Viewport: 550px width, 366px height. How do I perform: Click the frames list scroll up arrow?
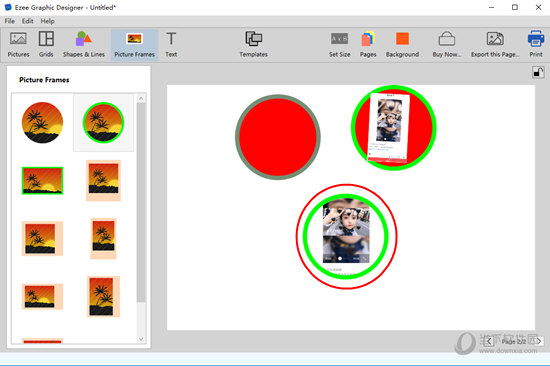point(141,99)
